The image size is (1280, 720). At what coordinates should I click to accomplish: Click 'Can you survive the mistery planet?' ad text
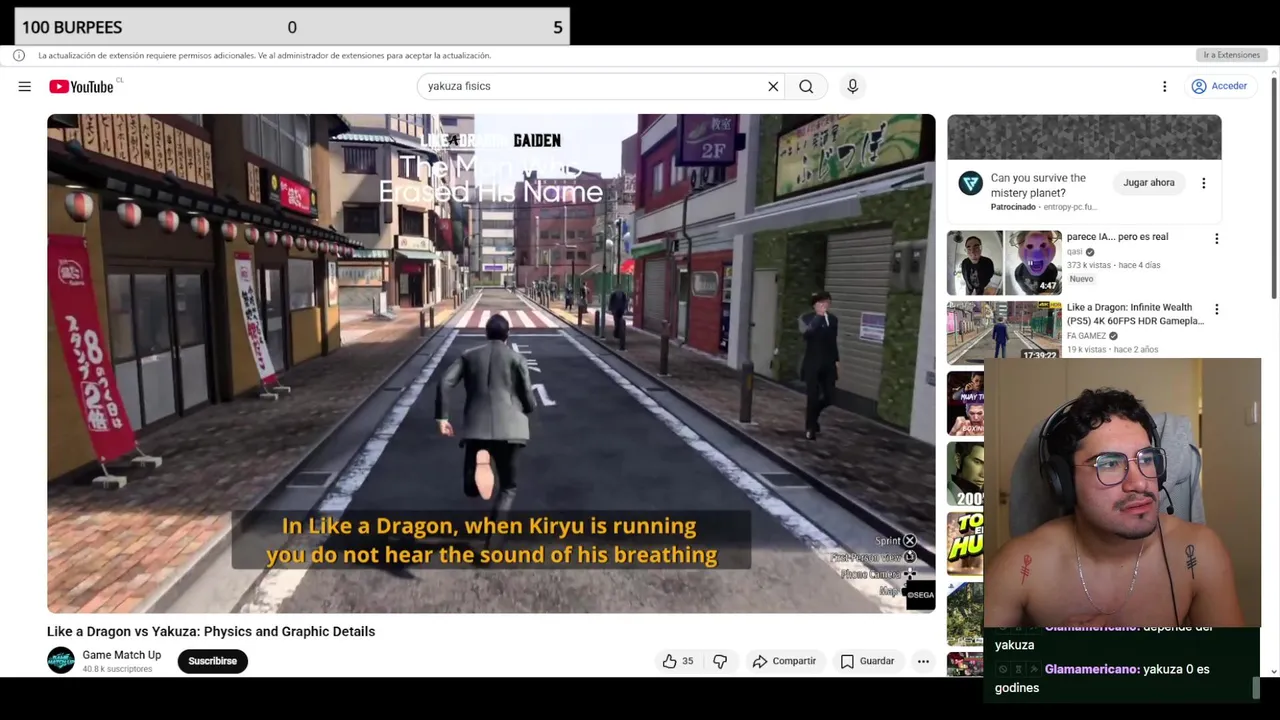(1038, 185)
